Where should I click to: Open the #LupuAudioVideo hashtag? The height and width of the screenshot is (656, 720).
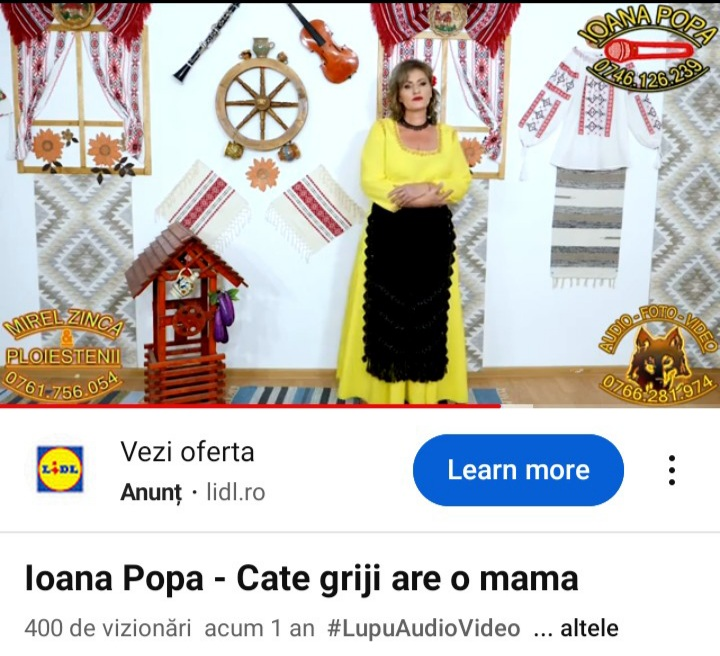423,628
